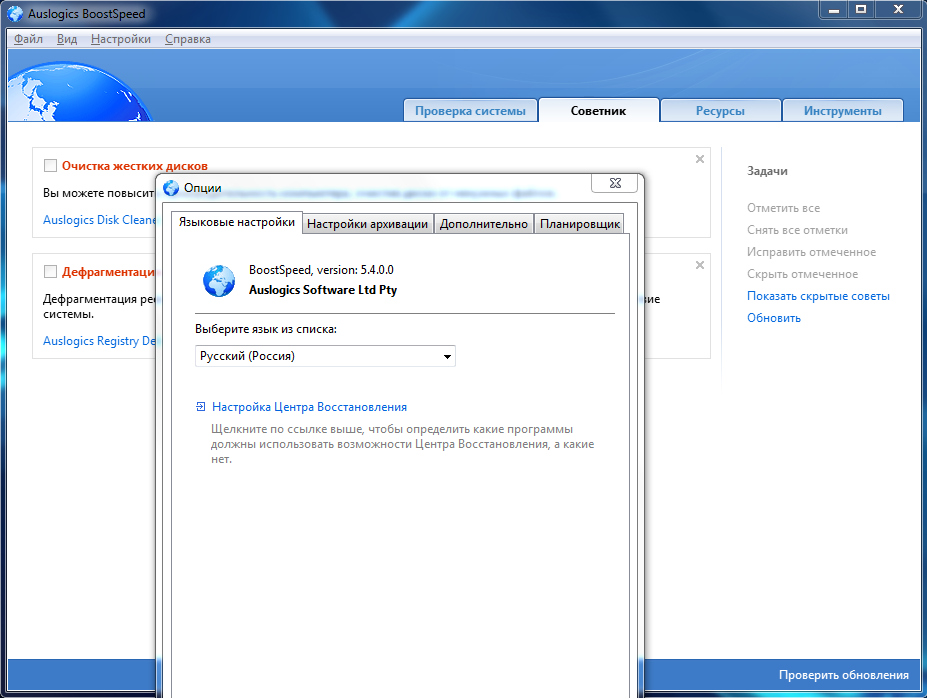Click arrow icon beside Настройка Центра Восстановления
Viewport: 927px width, 698px height.
pos(200,407)
